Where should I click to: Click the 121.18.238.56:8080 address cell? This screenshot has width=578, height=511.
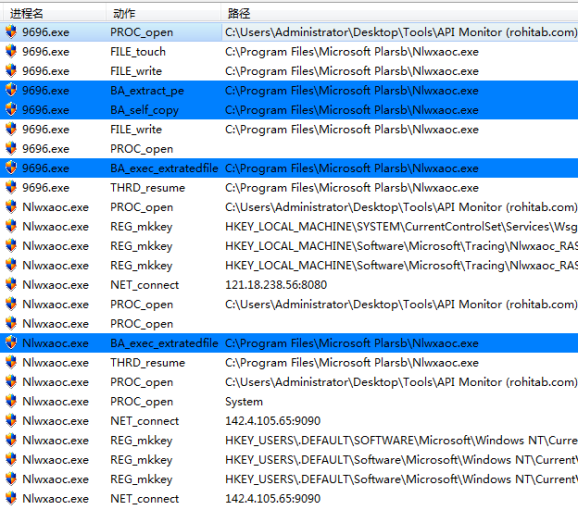(x=276, y=285)
